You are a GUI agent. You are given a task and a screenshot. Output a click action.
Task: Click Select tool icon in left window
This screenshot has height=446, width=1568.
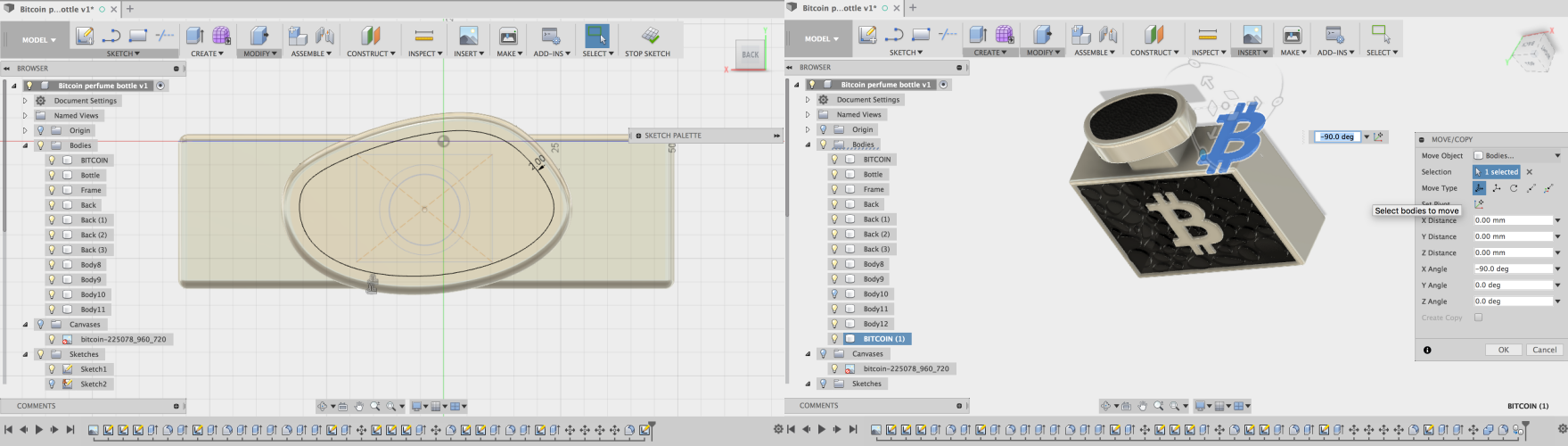pyautogui.click(x=596, y=36)
